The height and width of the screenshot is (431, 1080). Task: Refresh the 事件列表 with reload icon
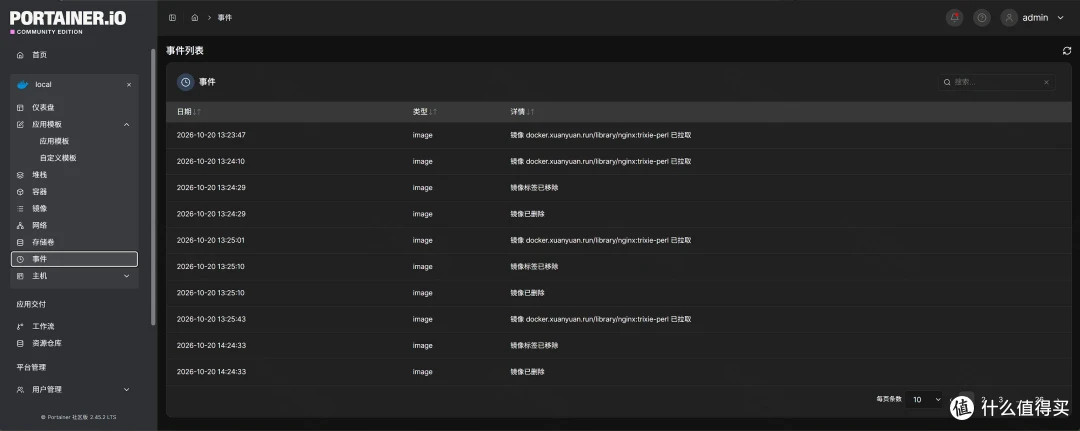coord(1067,50)
